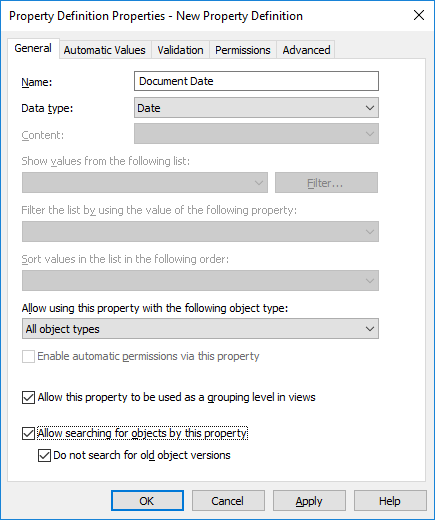Open Help for this dialog
435x520 pixels.
pos(390,501)
